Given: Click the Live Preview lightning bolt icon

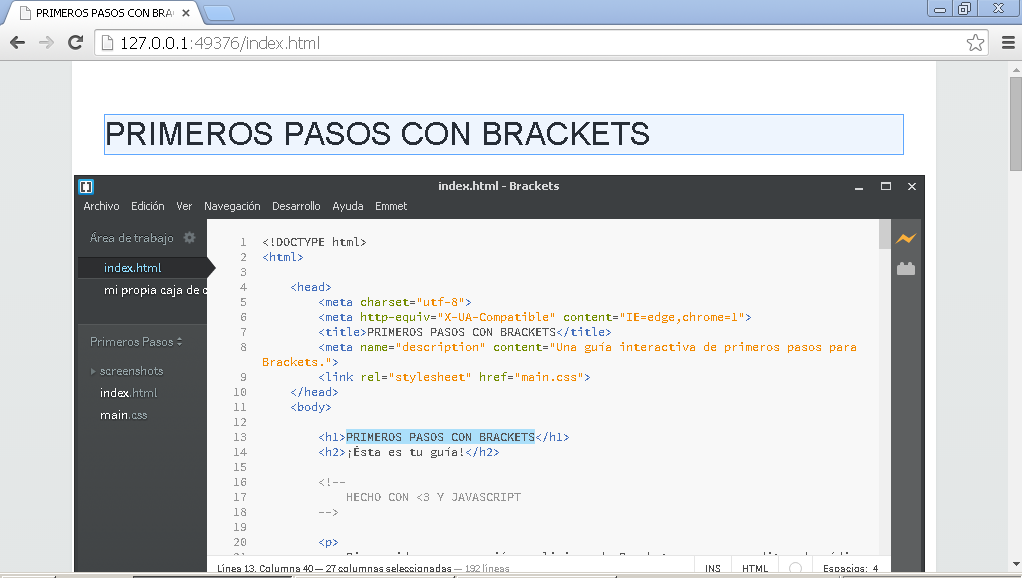Looking at the screenshot, I should pos(906,239).
